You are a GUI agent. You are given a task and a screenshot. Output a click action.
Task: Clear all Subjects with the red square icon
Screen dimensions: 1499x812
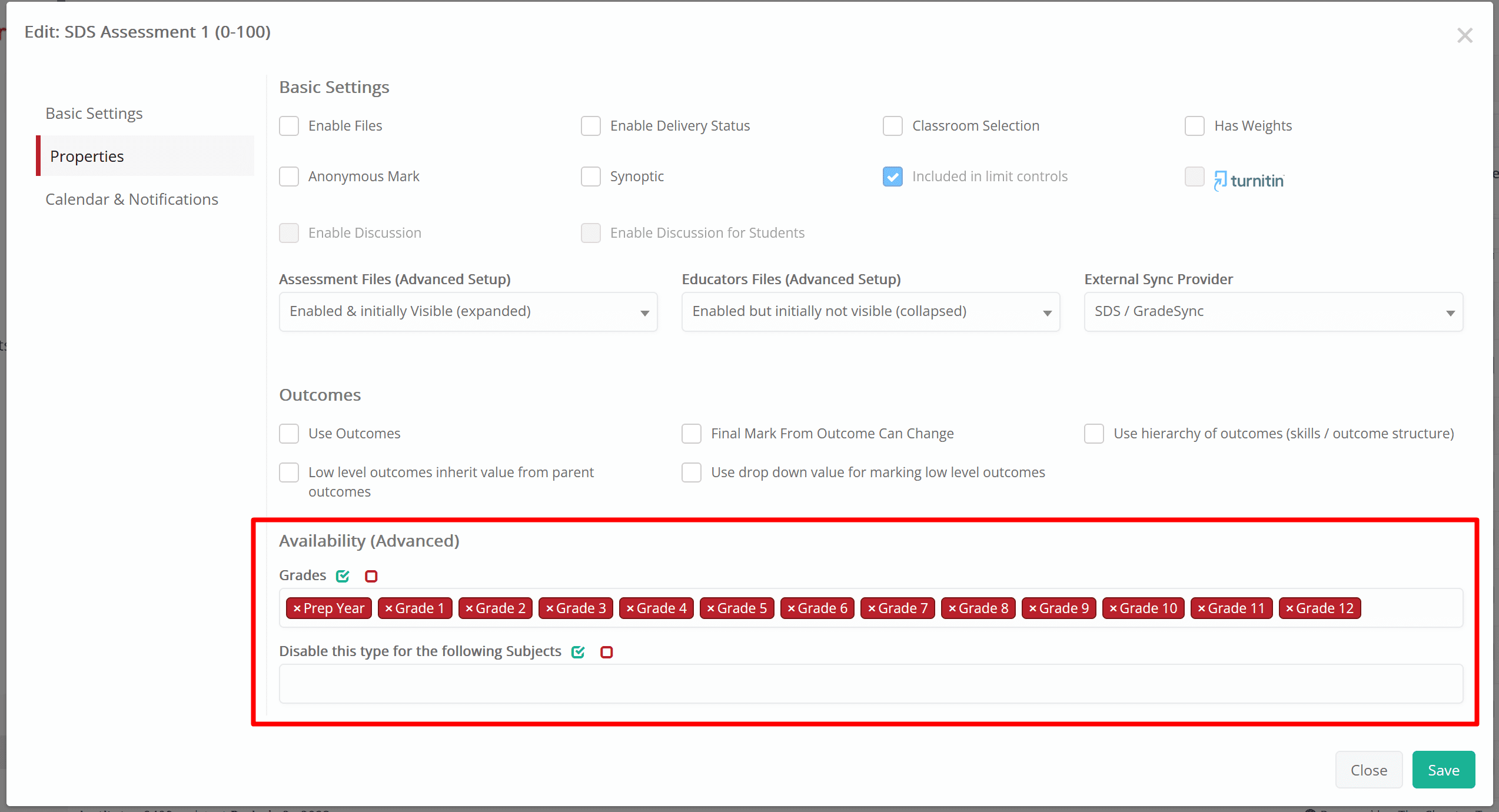(x=606, y=652)
